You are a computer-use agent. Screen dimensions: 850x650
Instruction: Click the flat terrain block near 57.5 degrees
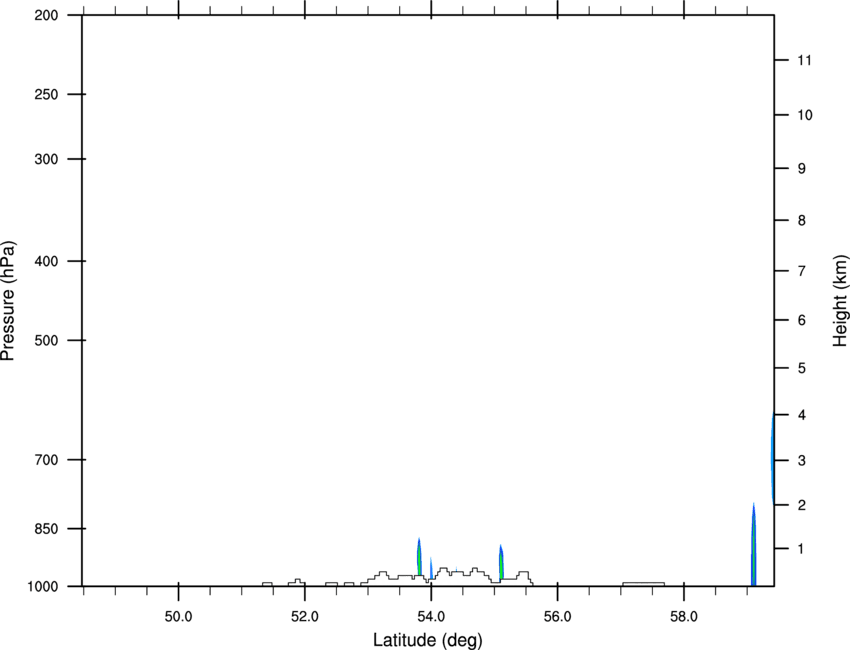click(643, 584)
